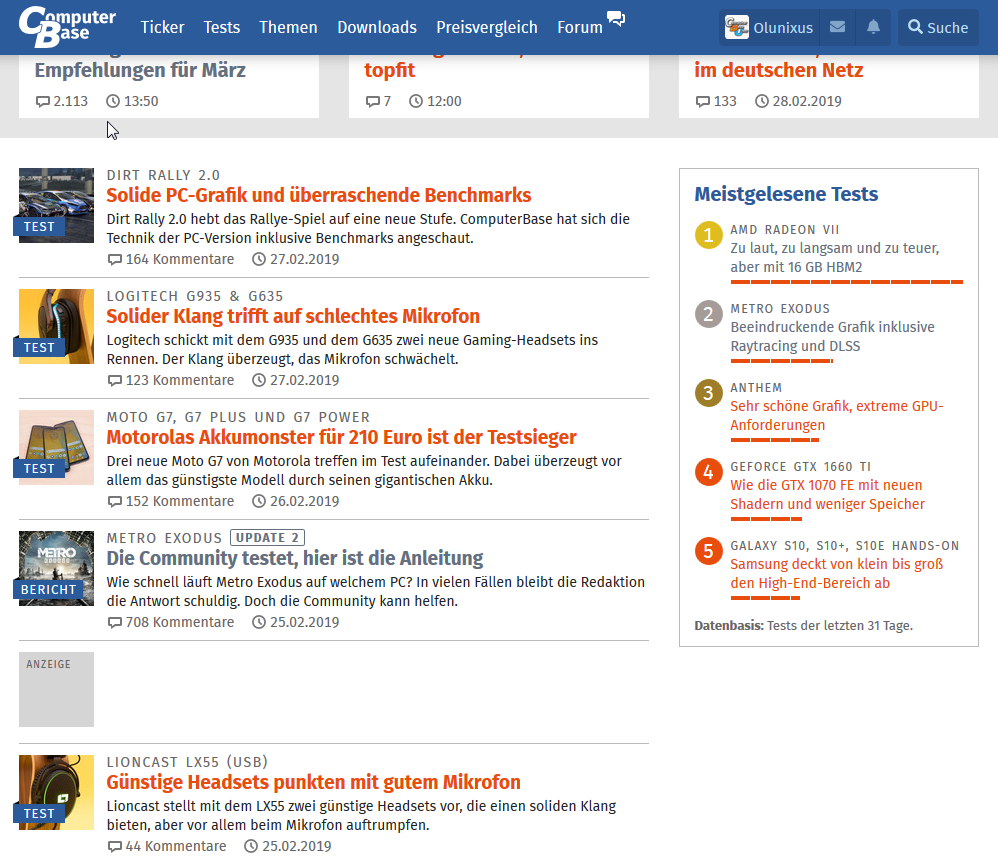Click comment icon beside 164 Kommentare
Image resolution: width=998 pixels, height=859 pixels.
pos(115,260)
